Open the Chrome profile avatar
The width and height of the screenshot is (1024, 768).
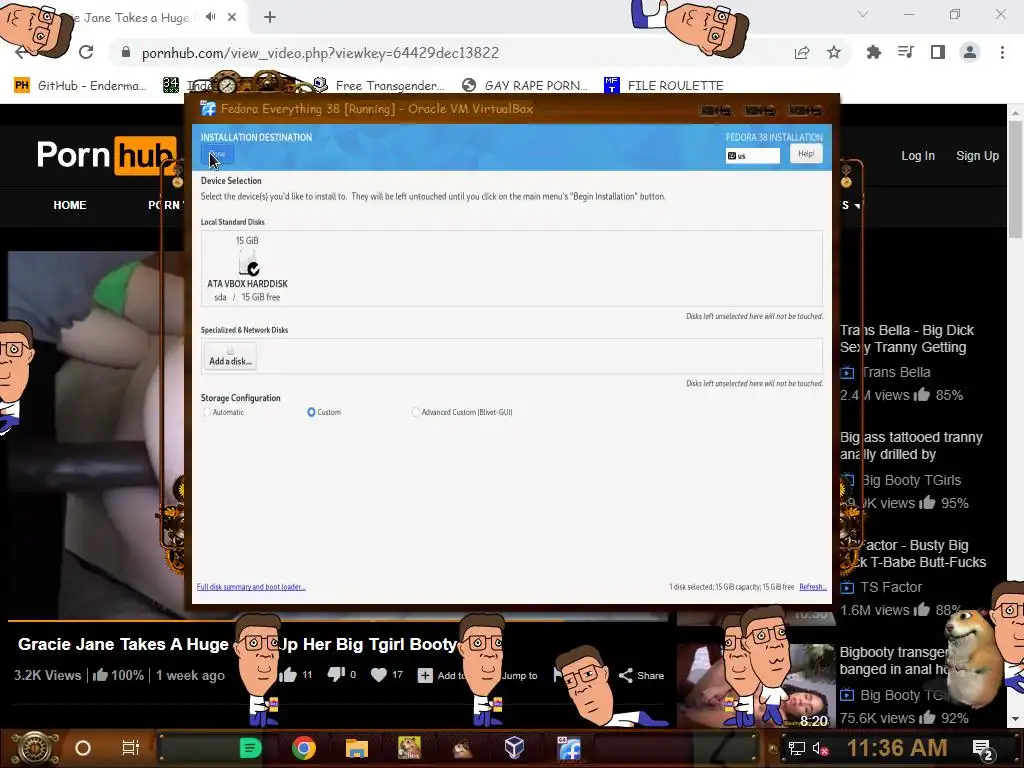[970, 52]
